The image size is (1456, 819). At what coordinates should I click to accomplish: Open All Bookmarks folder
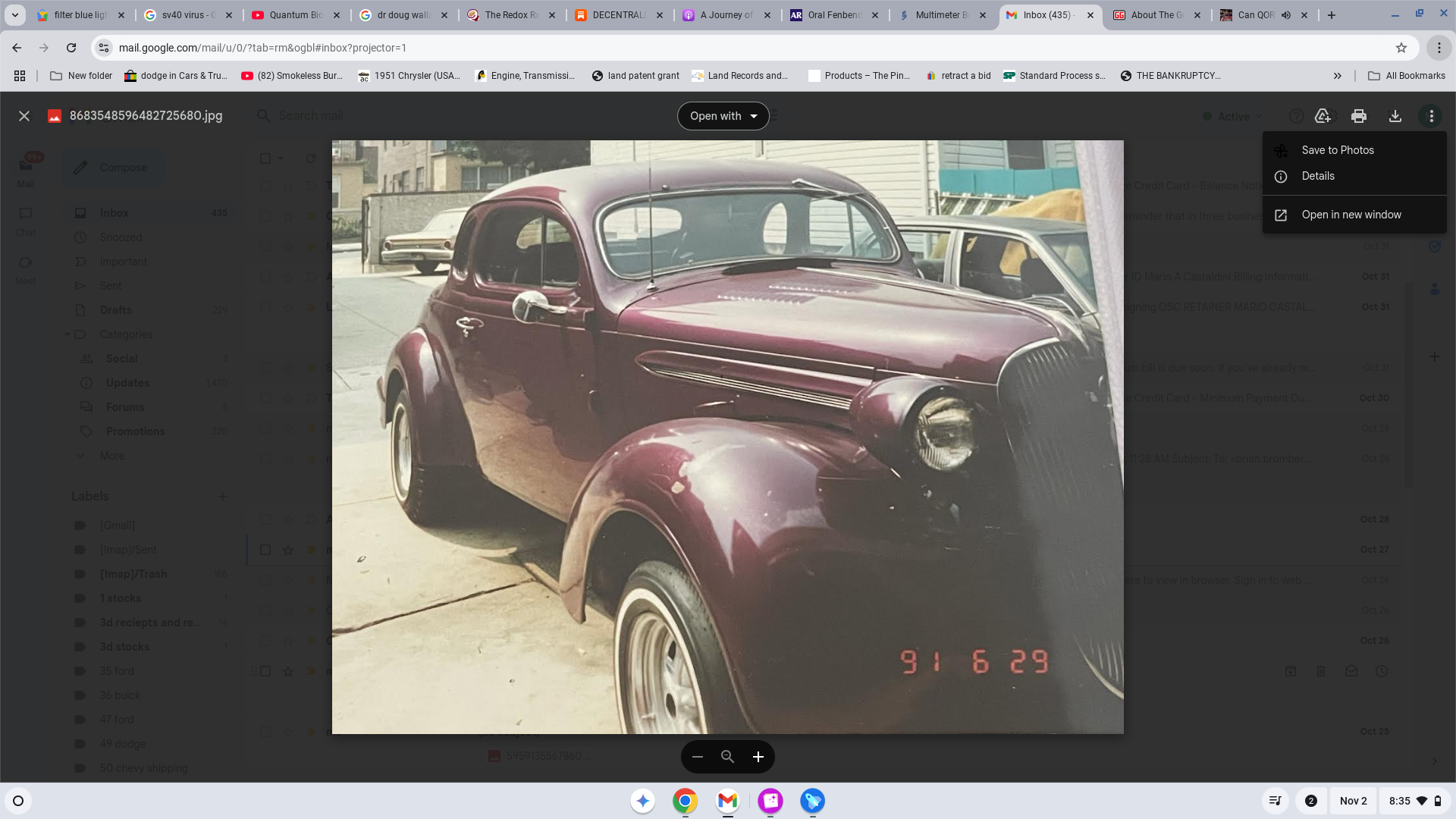point(1407,76)
